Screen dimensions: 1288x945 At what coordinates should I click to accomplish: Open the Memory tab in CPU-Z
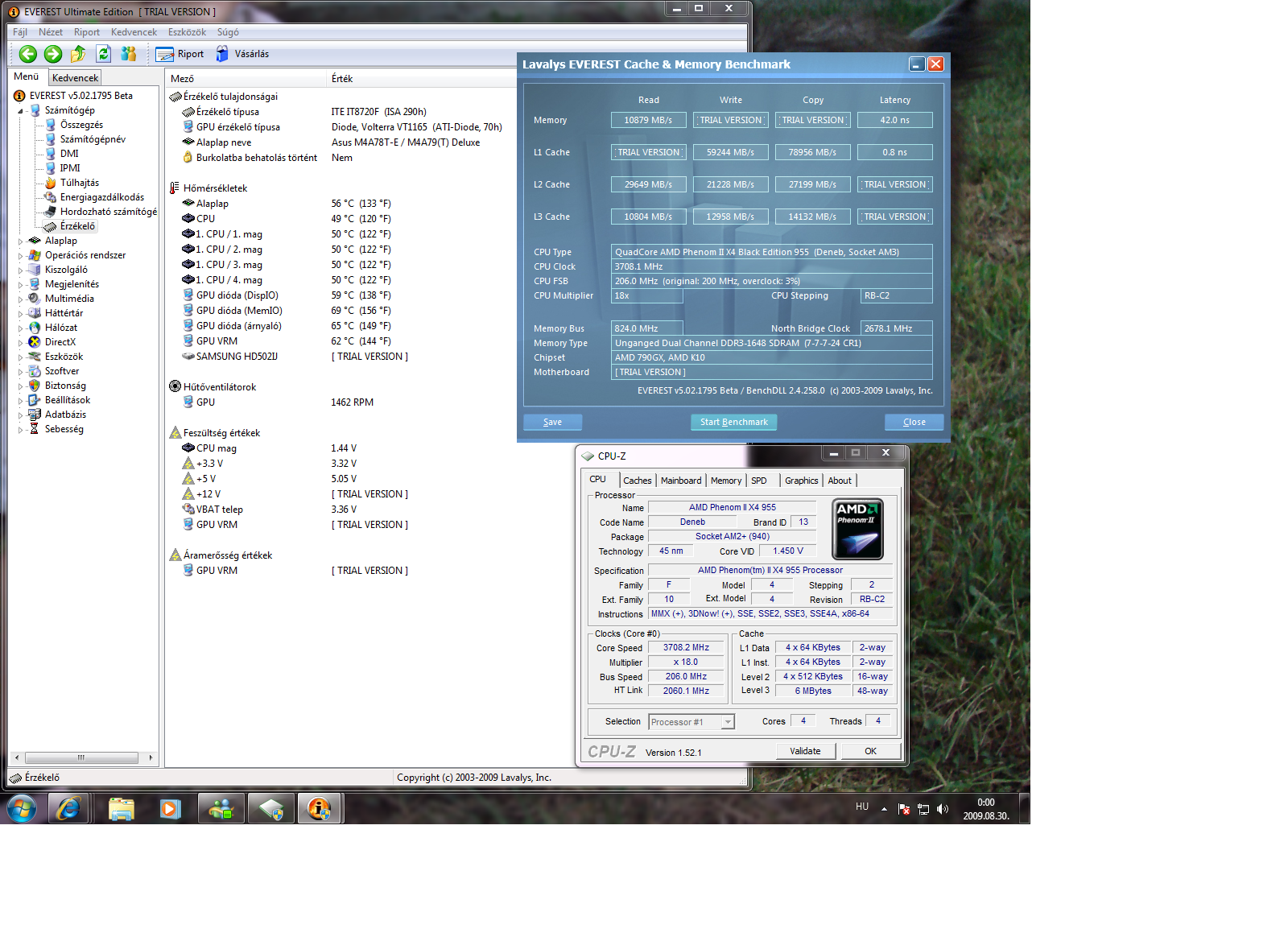(726, 481)
